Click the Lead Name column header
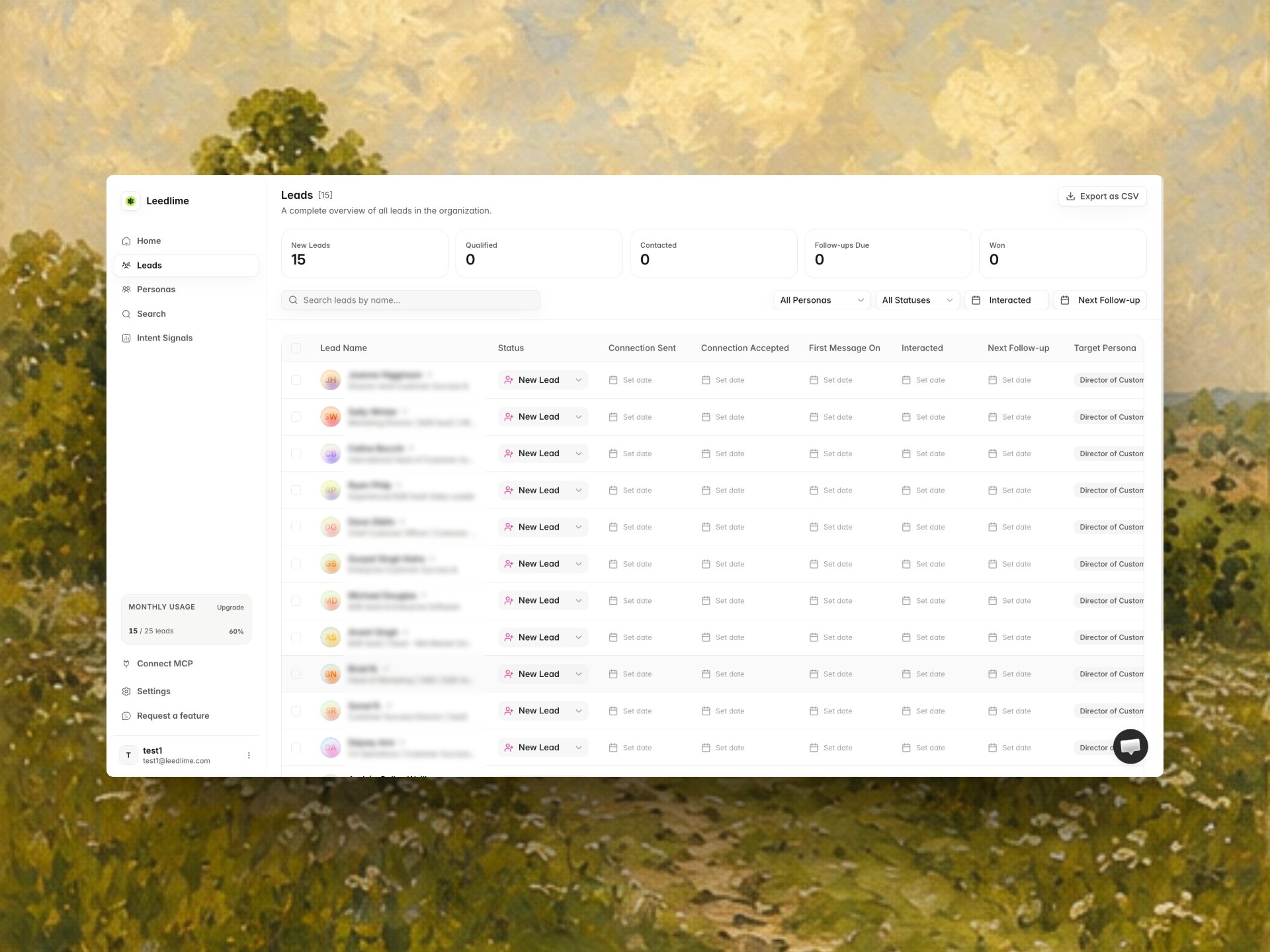1270x952 pixels. click(x=343, y=348)
